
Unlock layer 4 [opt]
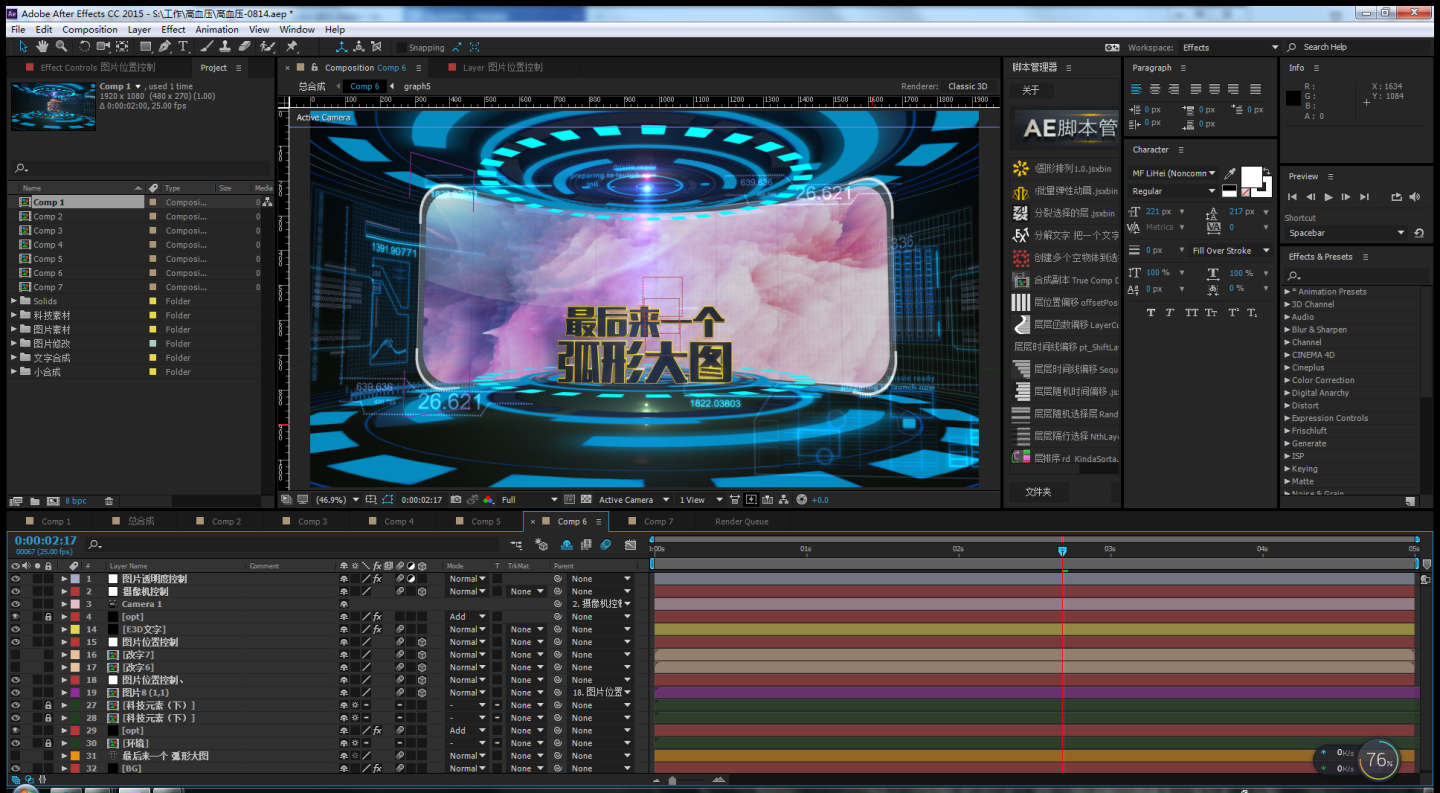click(47, 617)
